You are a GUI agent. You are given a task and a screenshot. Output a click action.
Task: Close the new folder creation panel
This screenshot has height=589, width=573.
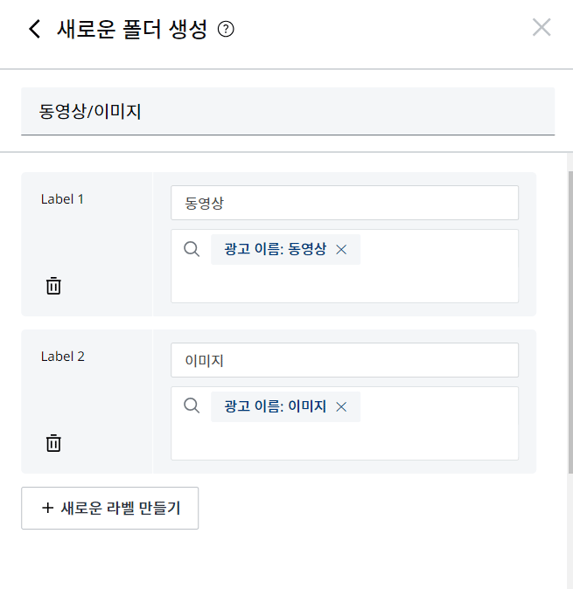click(541, 27)
